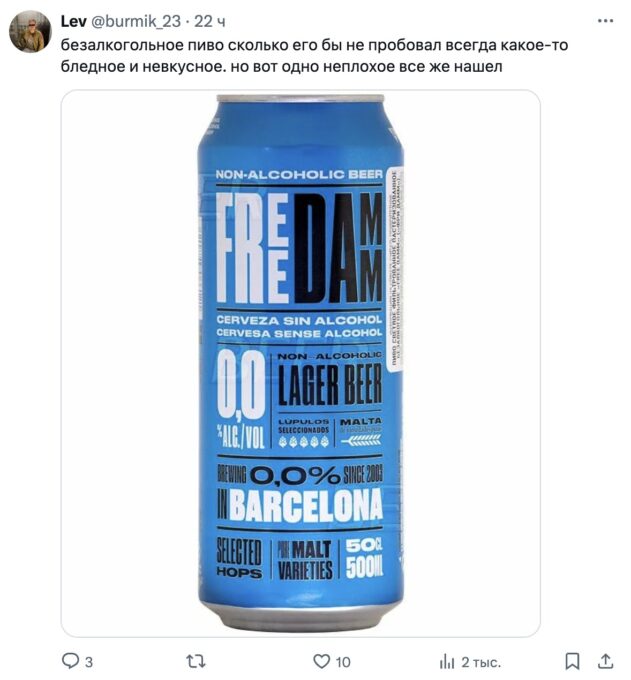Click the FREE DAMM logo on can
This screenshot has width=631, height=680.
tap(299, 248)
